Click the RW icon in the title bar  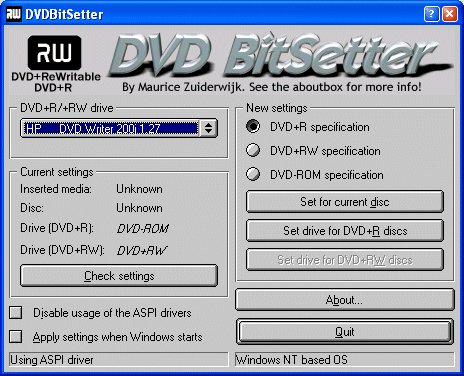point(14,14)
